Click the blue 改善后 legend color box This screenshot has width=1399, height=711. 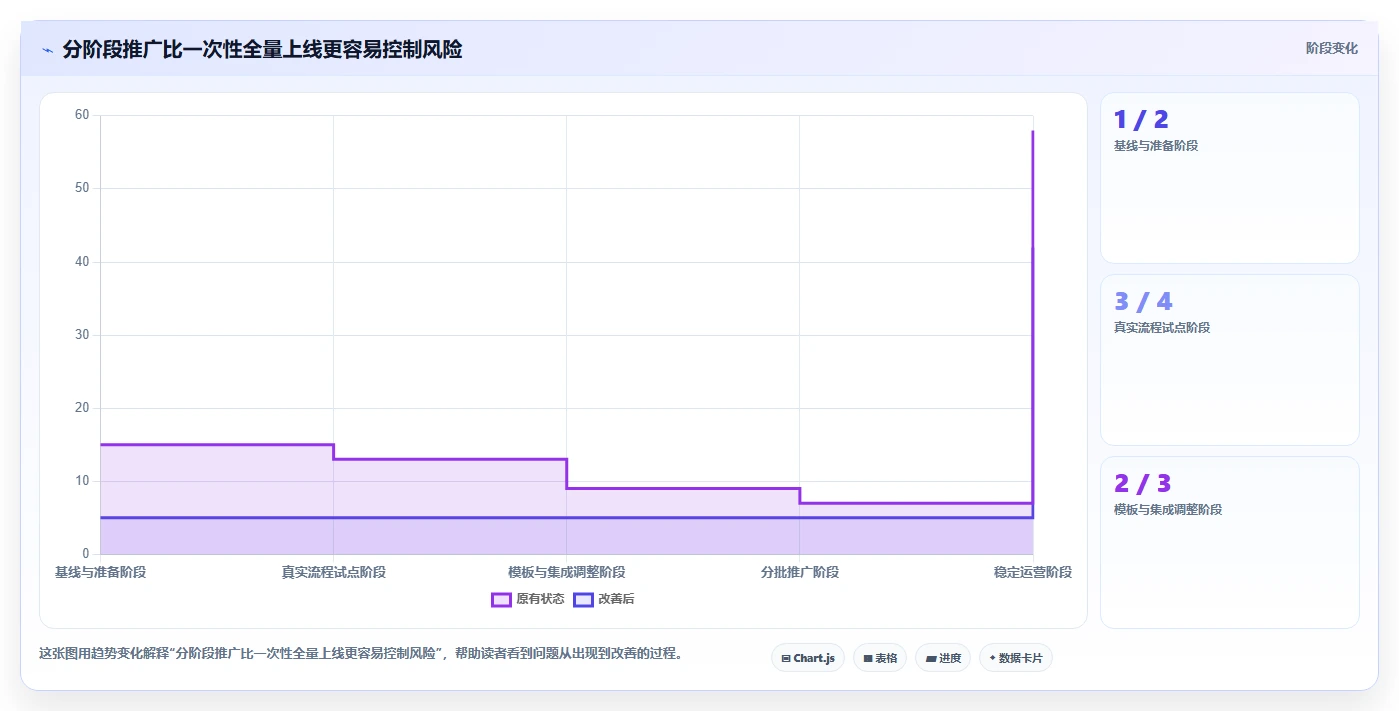(x=583, y=599)
